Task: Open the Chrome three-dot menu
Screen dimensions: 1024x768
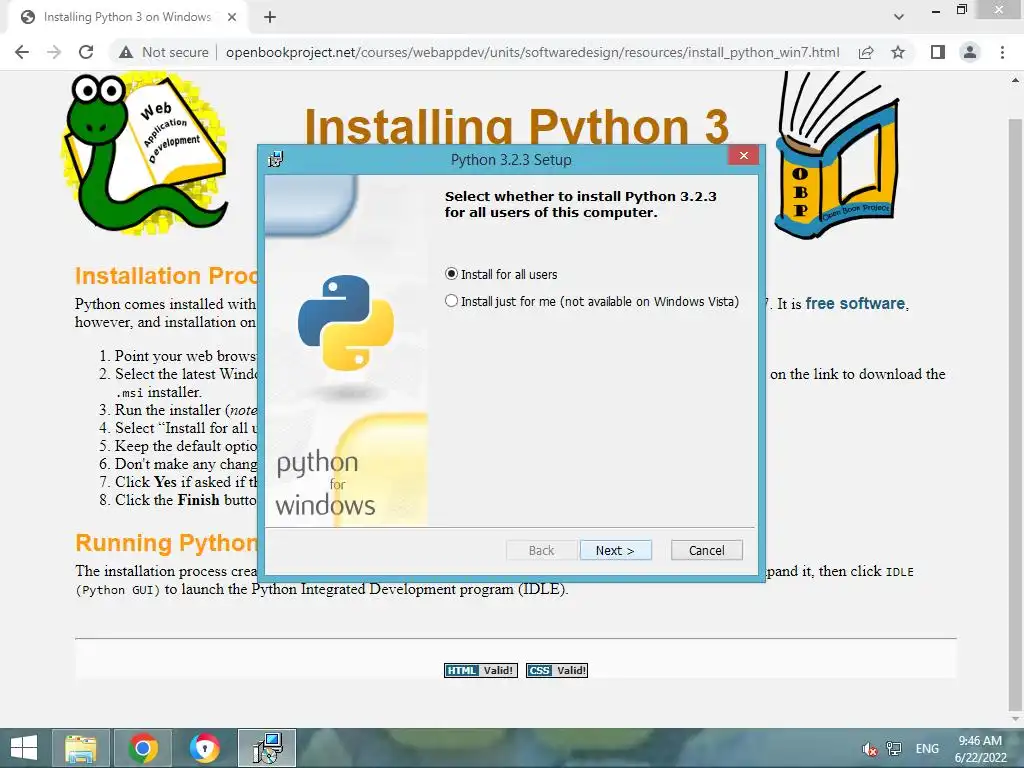Action: pyautogui.click(x=1002, y=52)
